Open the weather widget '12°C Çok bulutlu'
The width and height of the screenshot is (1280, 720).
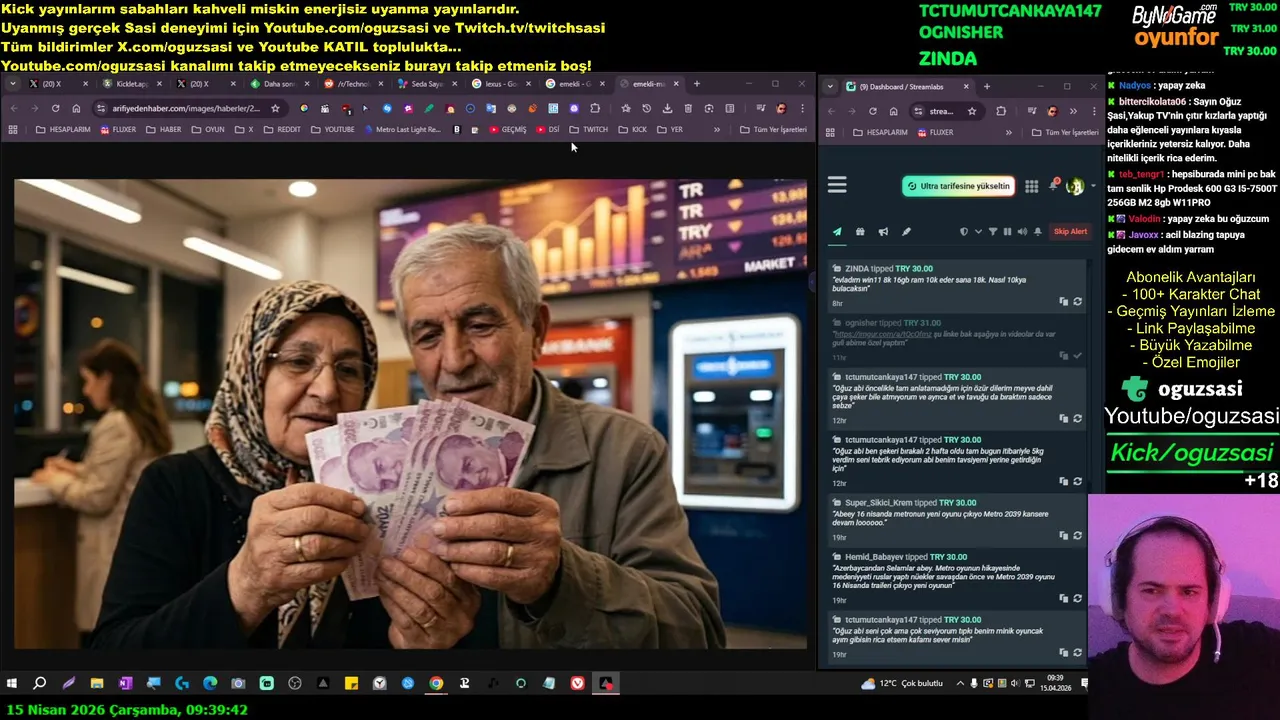click(x=903, y=683)
